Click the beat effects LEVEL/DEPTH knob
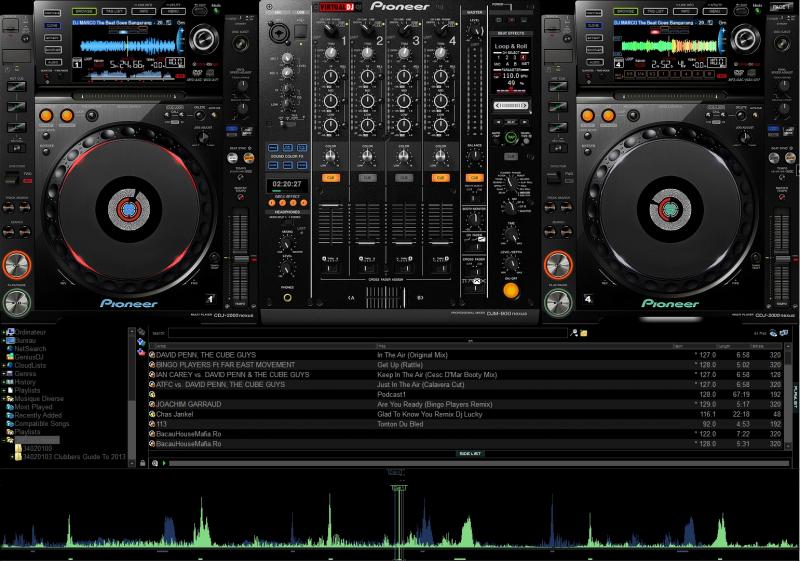Viewport: 800px width, 561px height. click(510, 263)
